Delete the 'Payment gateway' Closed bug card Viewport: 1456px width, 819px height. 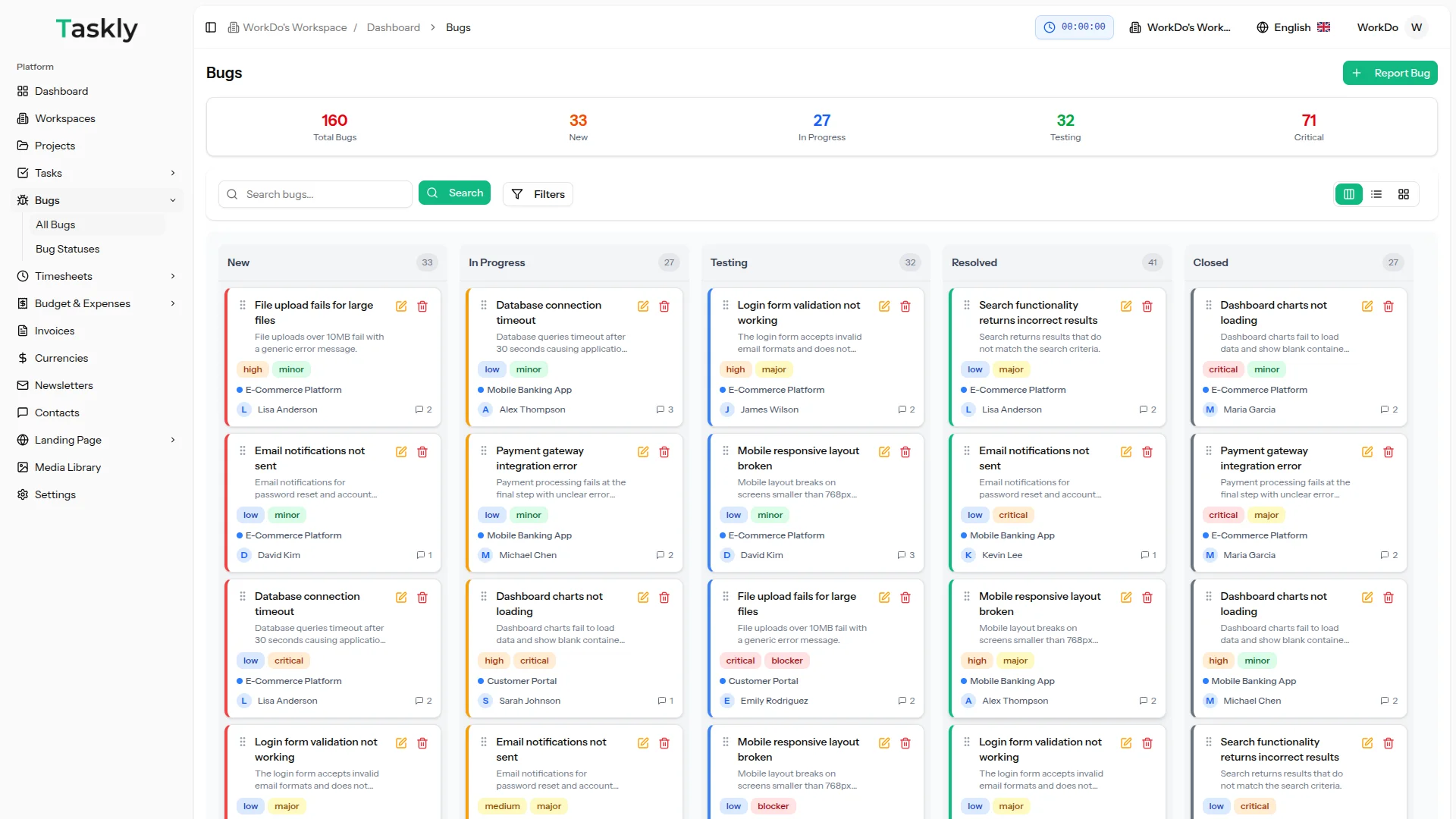(x=1389, y=452)
